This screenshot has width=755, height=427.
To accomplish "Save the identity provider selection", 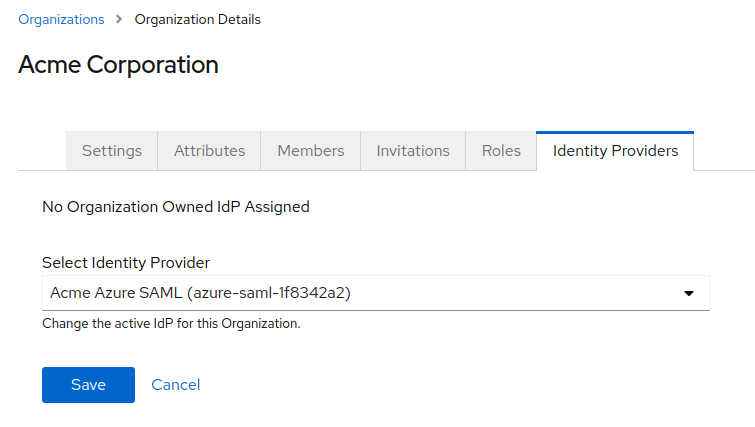I will pyautogui.click(x=88, y=385).
